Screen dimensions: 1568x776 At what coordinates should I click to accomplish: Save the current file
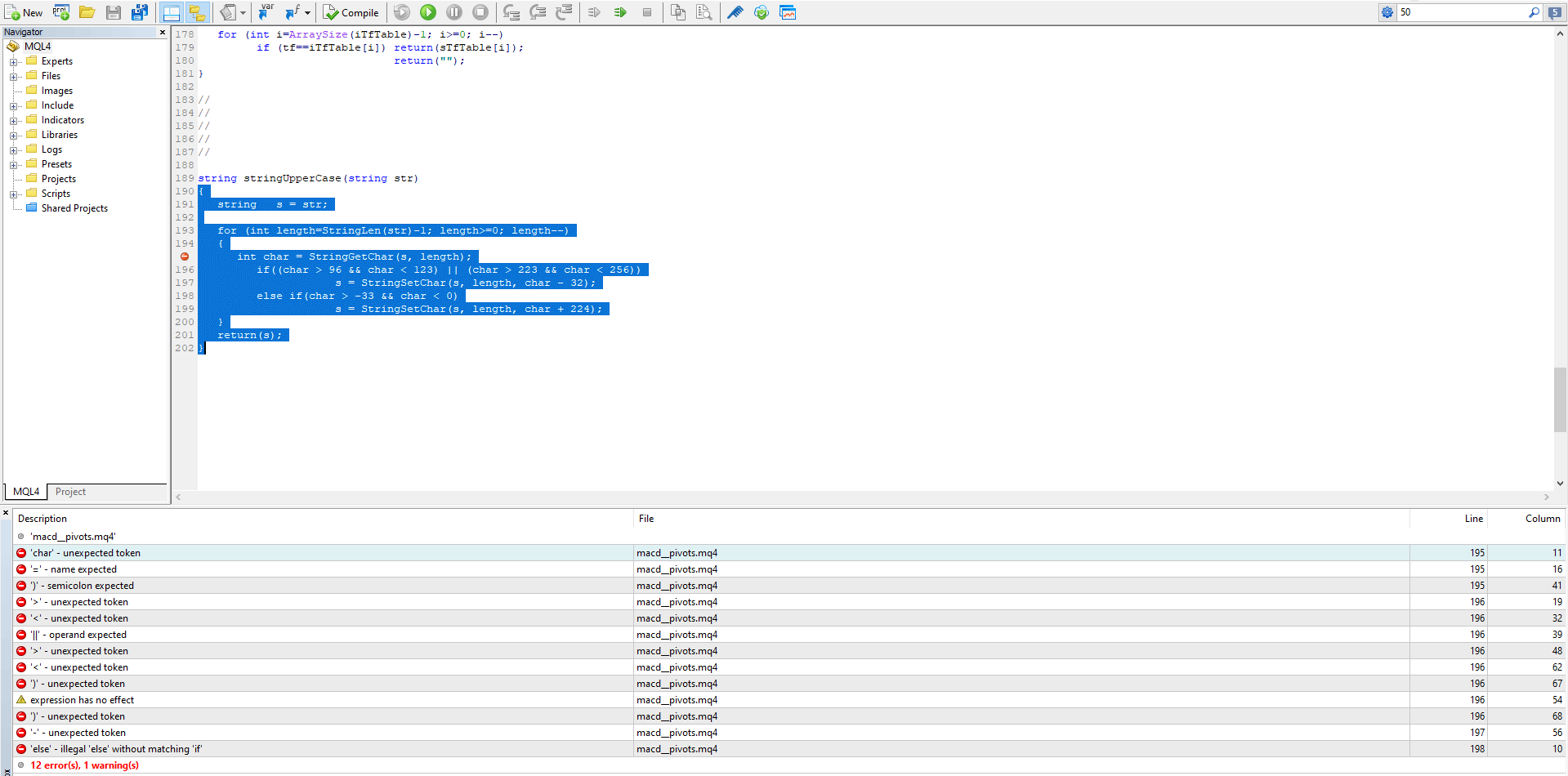click(114, 12)
